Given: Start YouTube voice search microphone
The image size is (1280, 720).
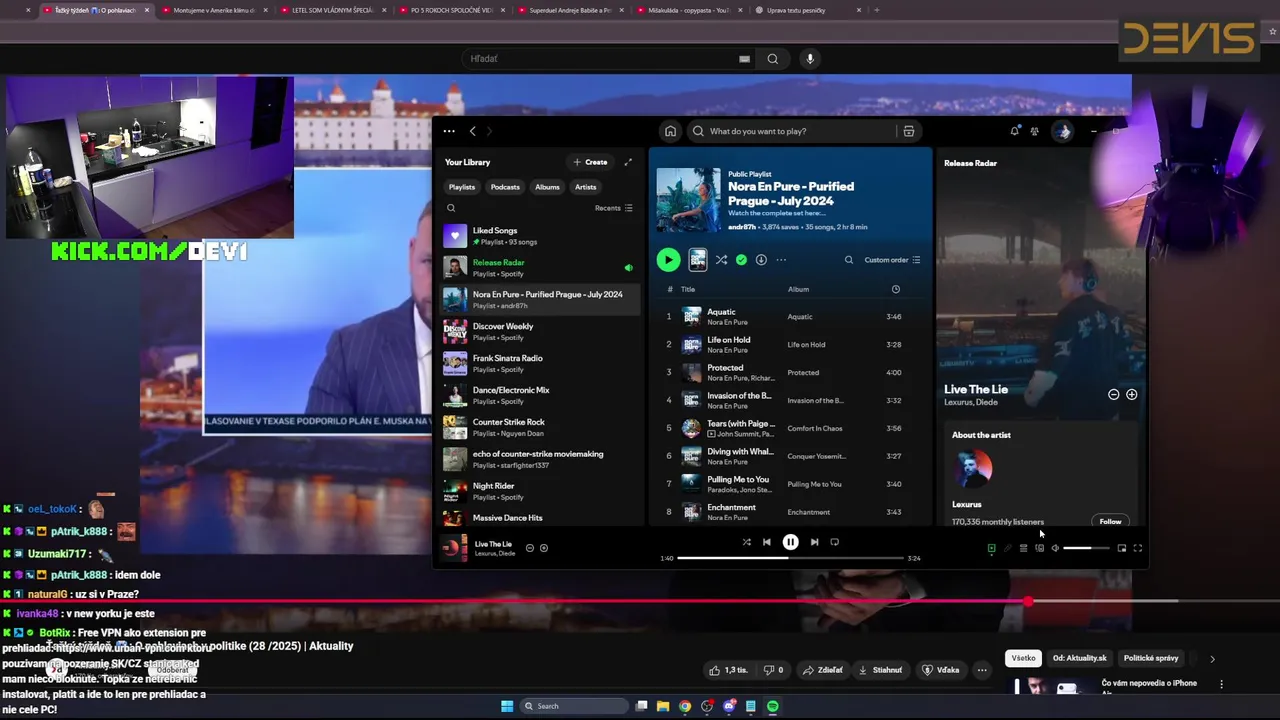Looking at the screenshot, I should (810, 59).
